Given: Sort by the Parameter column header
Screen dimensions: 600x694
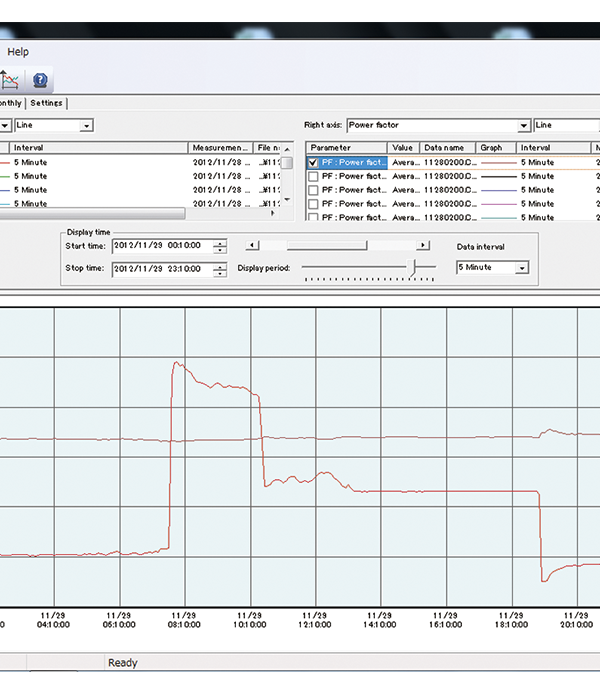Looking at the screenshot, I should coord(346,147).
